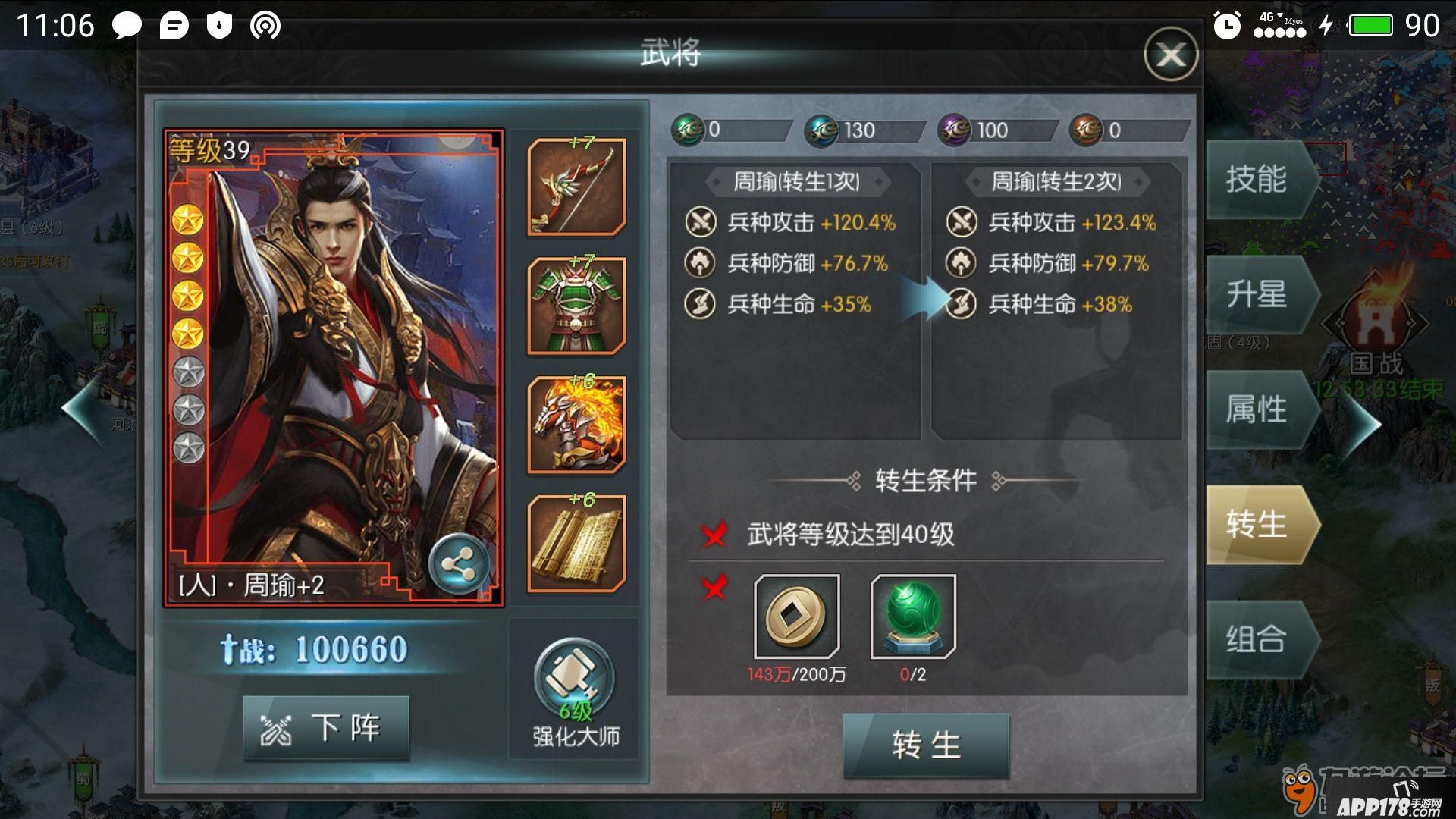Switch to the 升星 star-up tab

click(1259, 294)
